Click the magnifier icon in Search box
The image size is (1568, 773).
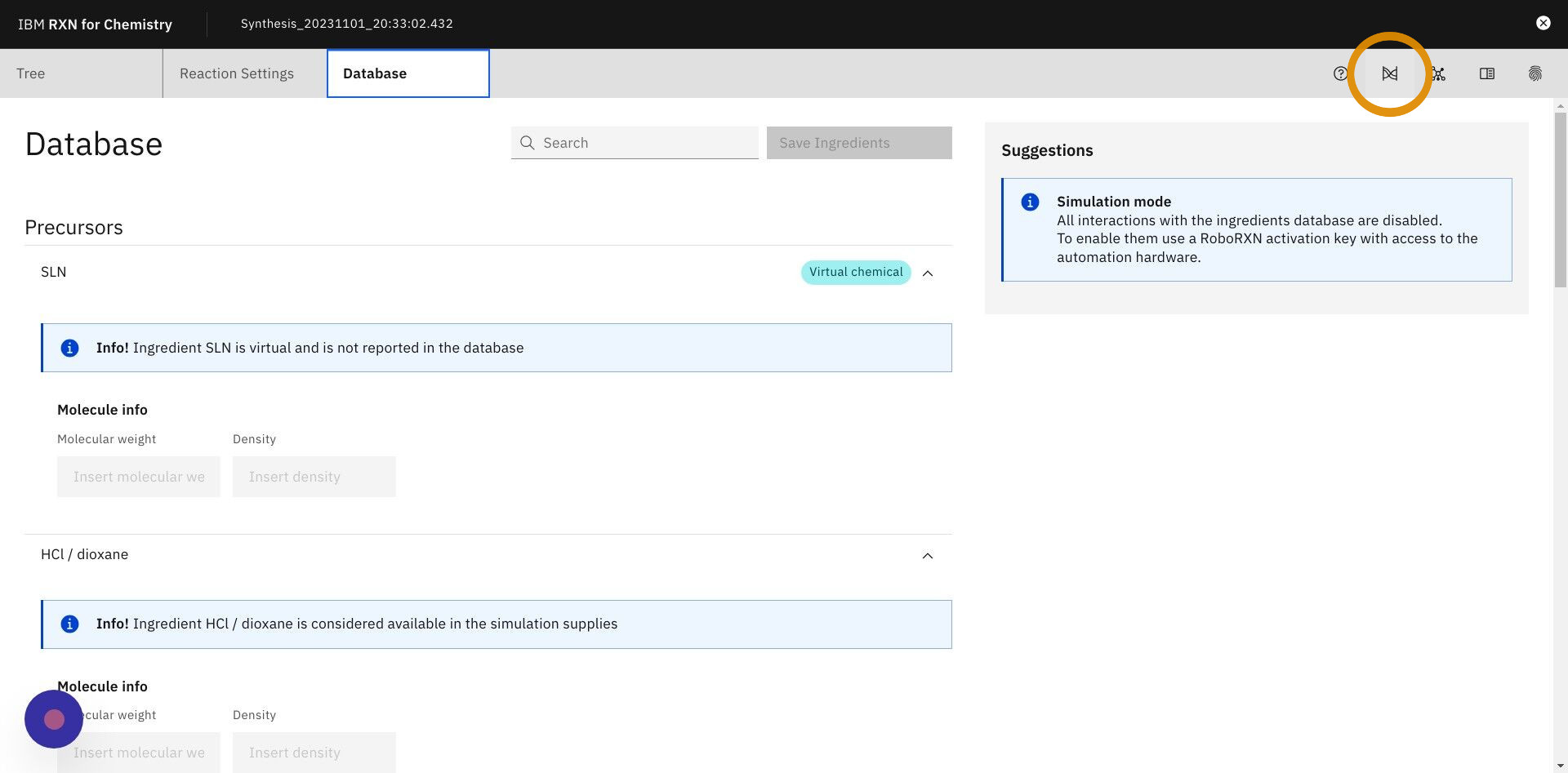pyautogui.click(x=528, y=143)
